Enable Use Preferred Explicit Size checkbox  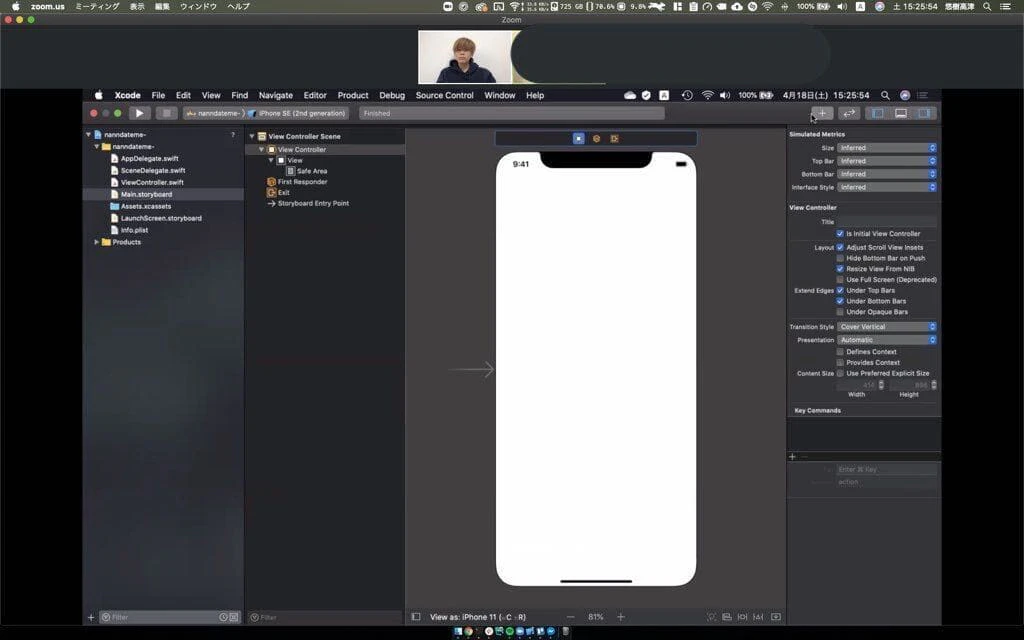pyautogui.click(x=840, y=374)
